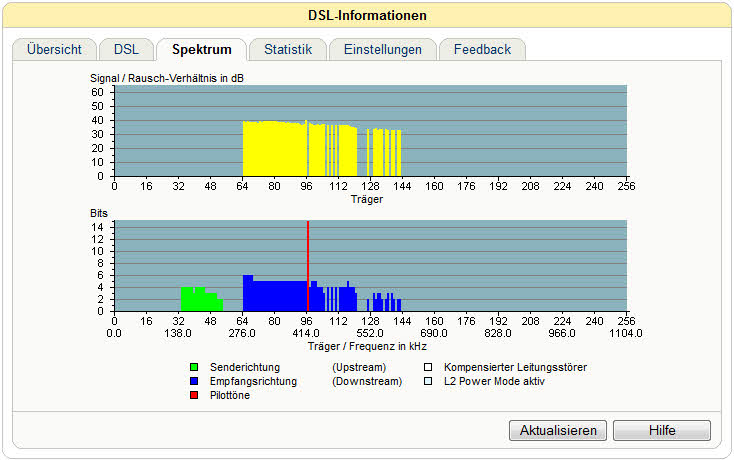Select the Spektrum tab

tap(202, 50)
